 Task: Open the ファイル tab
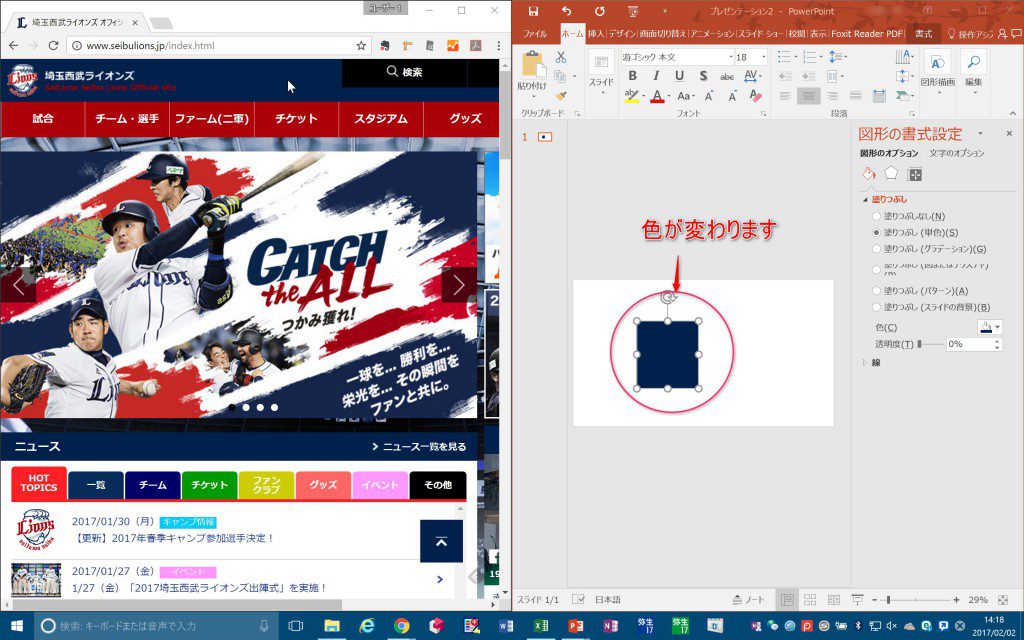coord(535,34)
